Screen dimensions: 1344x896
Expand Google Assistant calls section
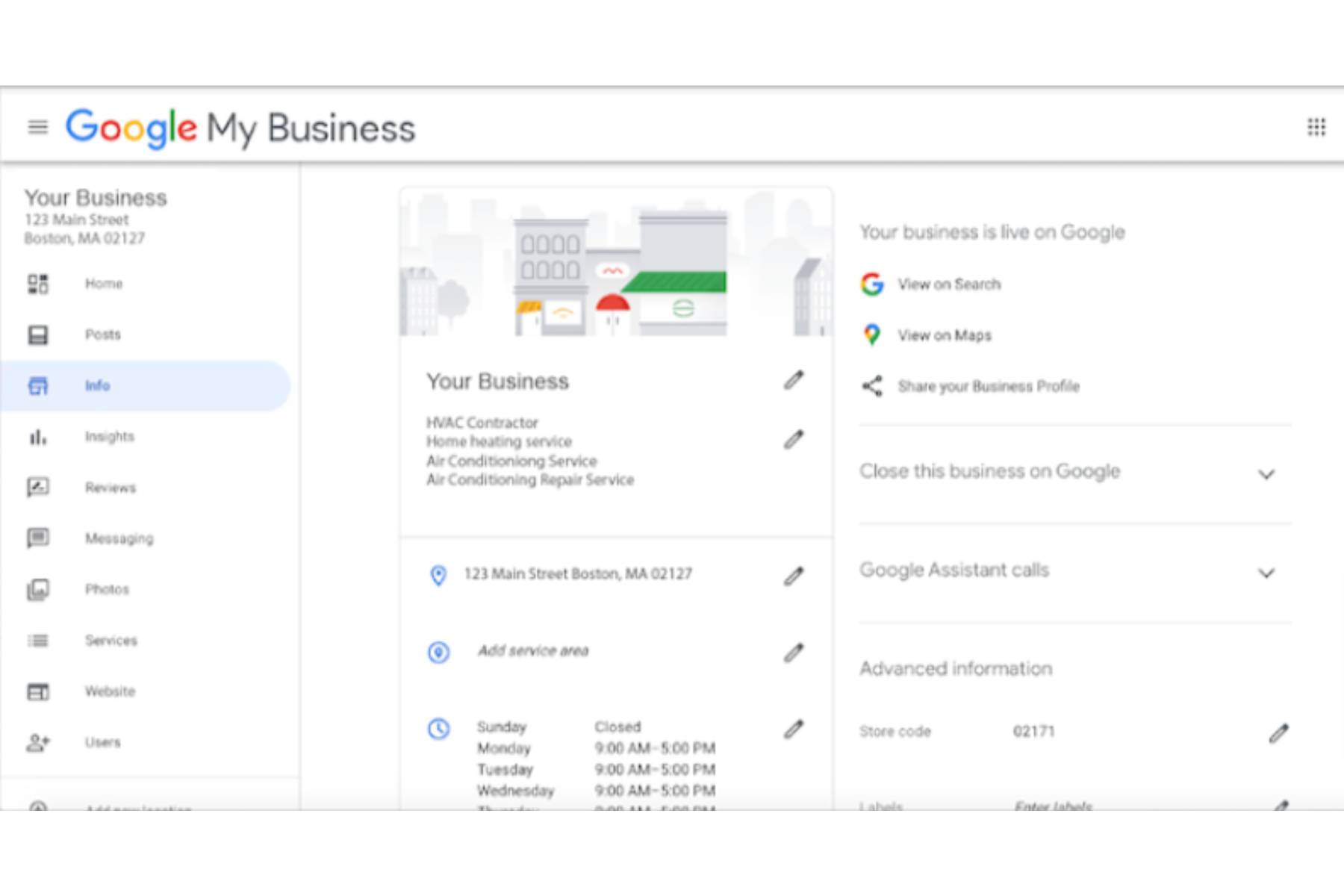click(x=1266, y=573)
